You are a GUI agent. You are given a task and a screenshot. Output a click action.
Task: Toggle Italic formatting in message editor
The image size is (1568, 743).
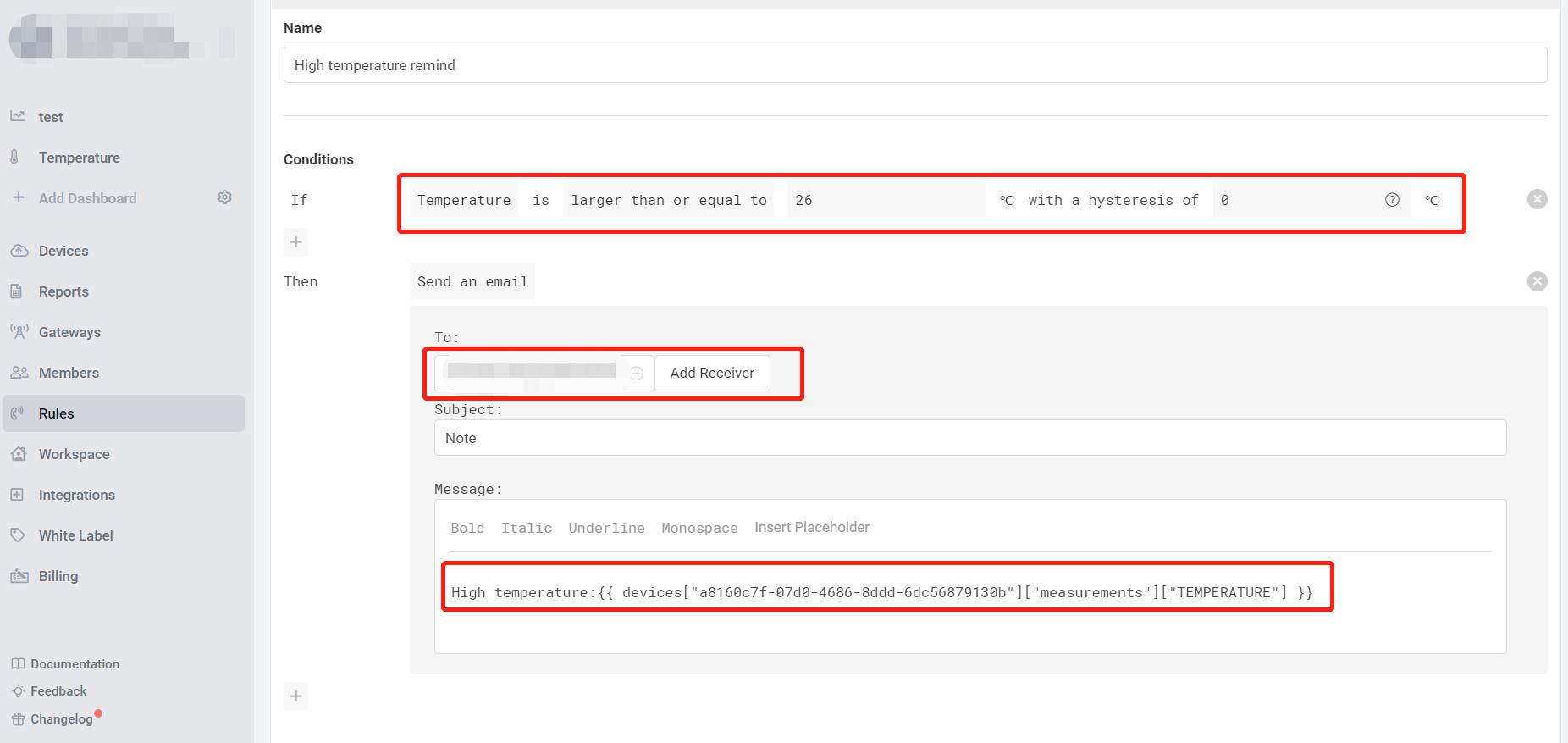tap(526, 528)
